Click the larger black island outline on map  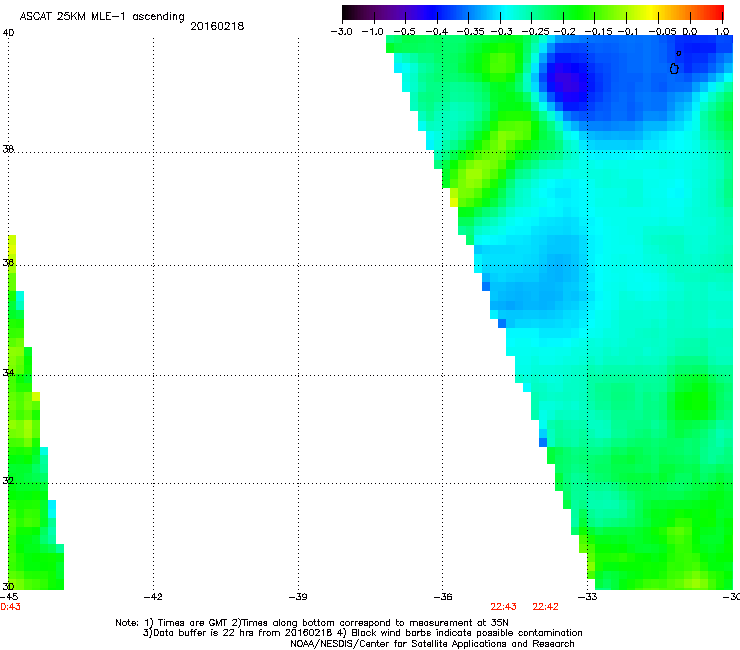[674, 68]
